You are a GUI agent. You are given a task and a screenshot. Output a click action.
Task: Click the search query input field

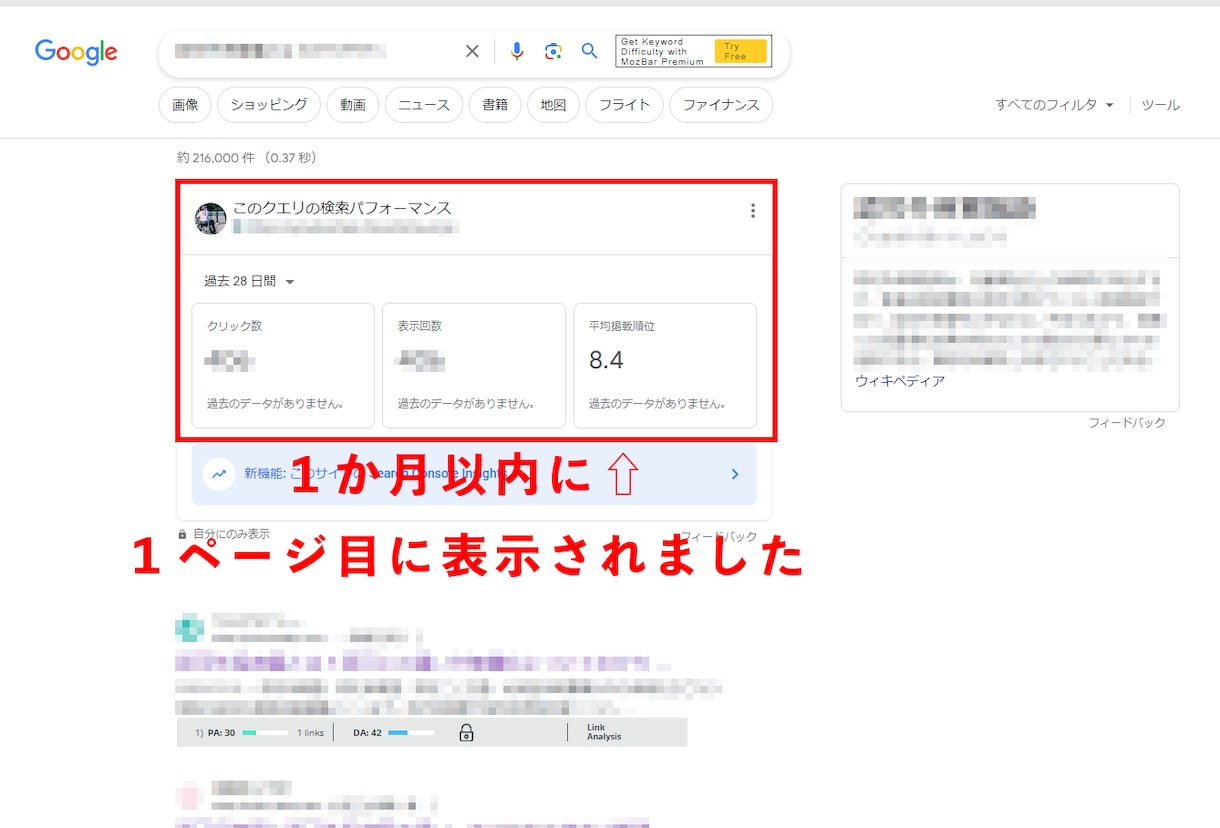click(x=310, y=51)
